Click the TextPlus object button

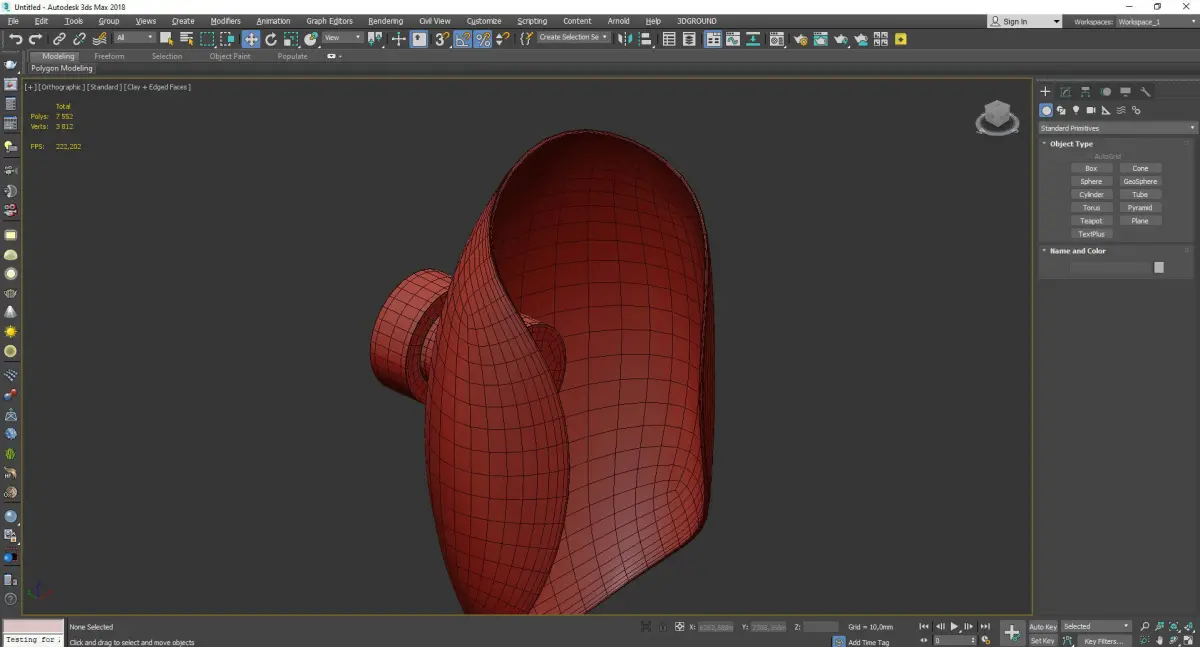(1091, 234)
